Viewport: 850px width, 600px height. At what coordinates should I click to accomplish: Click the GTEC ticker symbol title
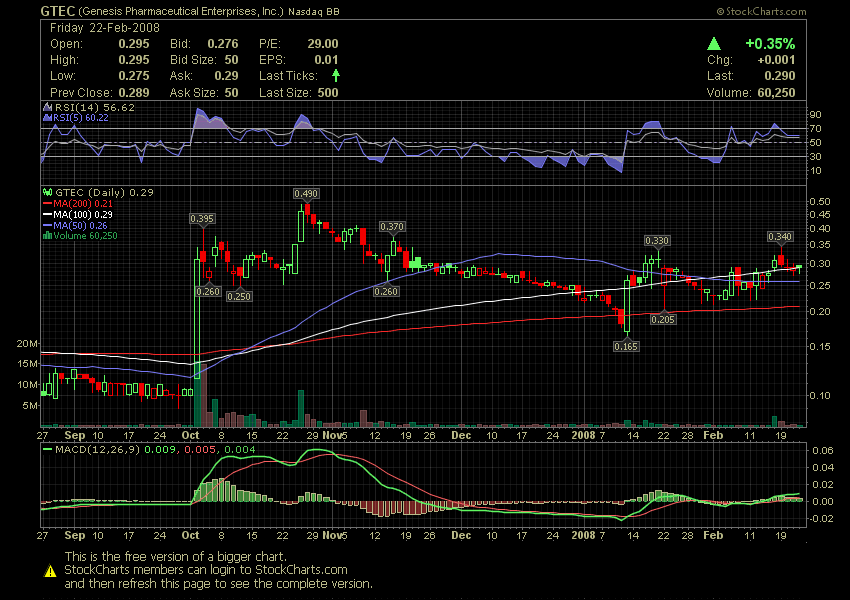click(53, 11)
